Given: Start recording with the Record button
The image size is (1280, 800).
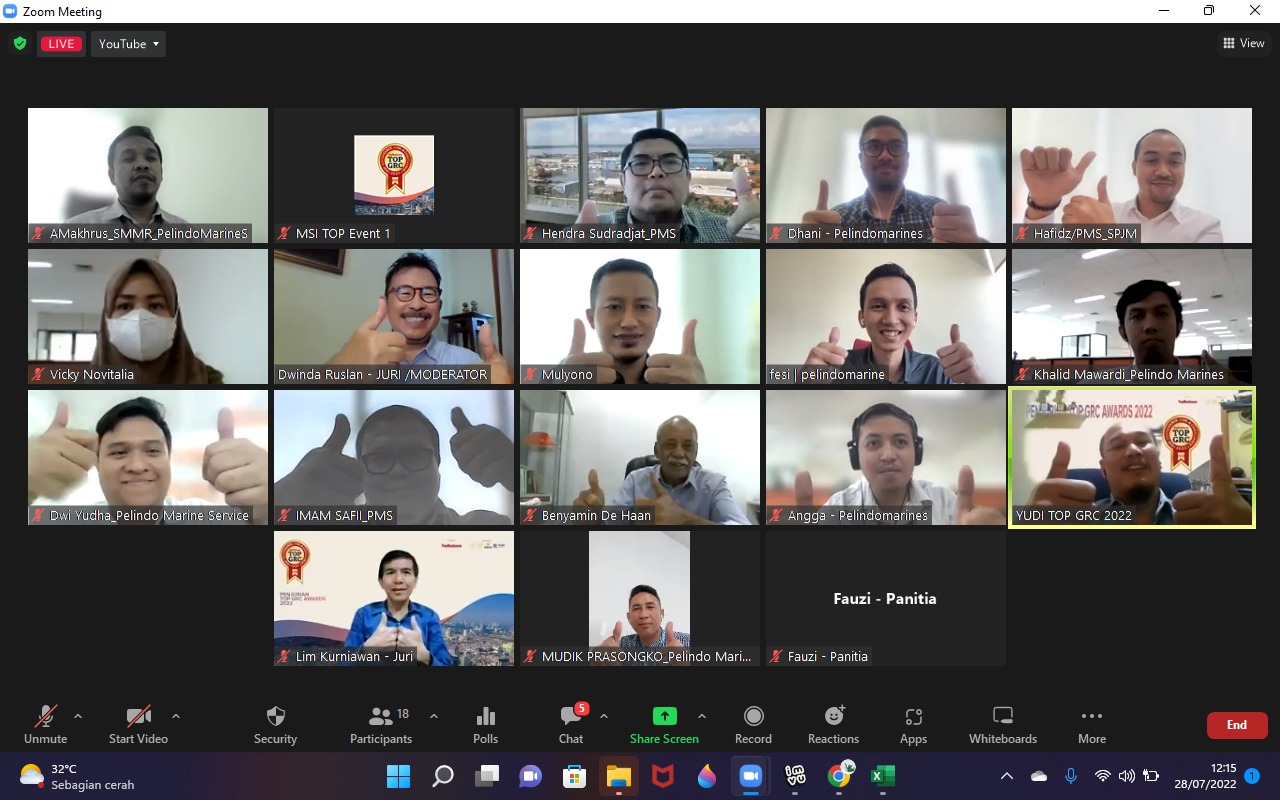Looking at the screenshot, I should (x=753, y=725).
